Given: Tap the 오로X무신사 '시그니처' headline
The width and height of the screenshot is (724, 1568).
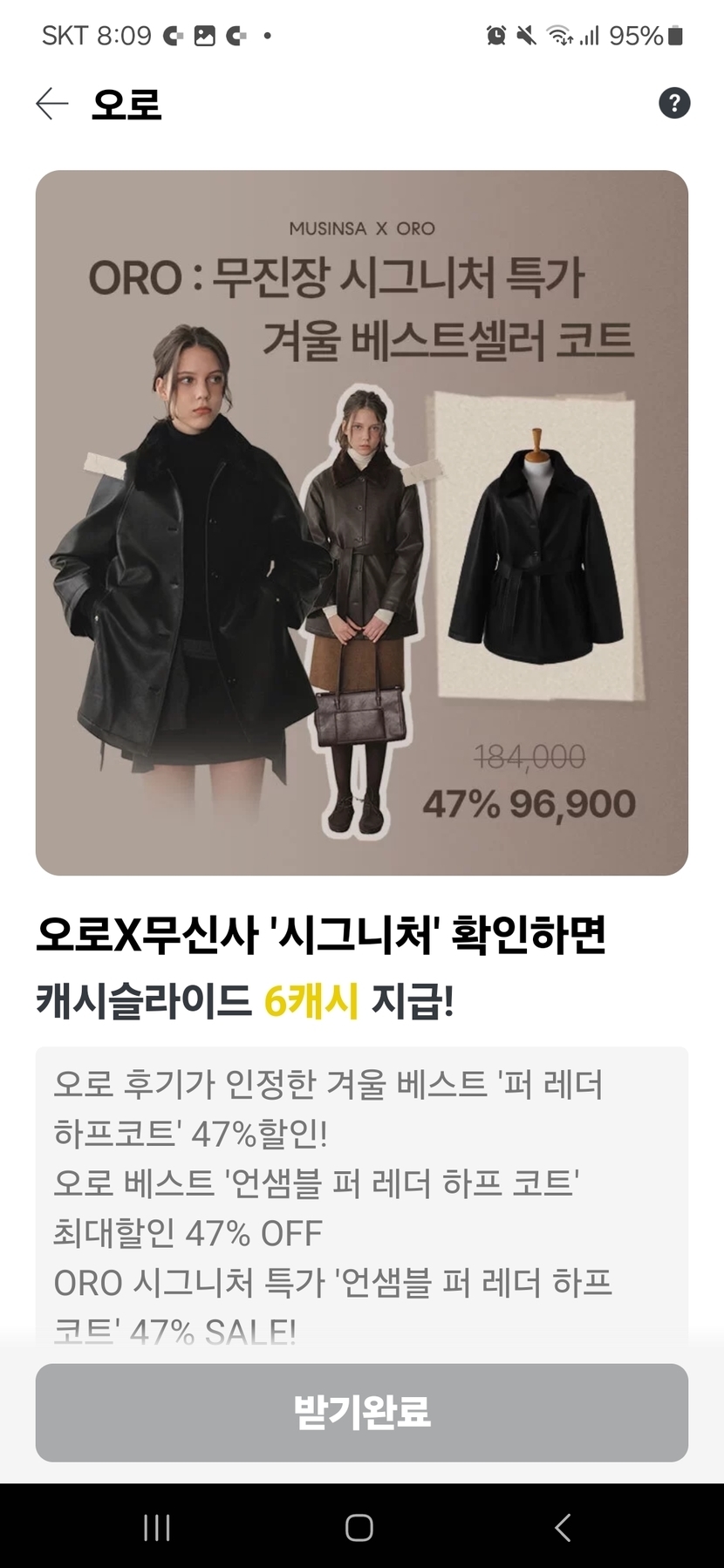Looking at the screenshot, I should [x=321, y=935].
